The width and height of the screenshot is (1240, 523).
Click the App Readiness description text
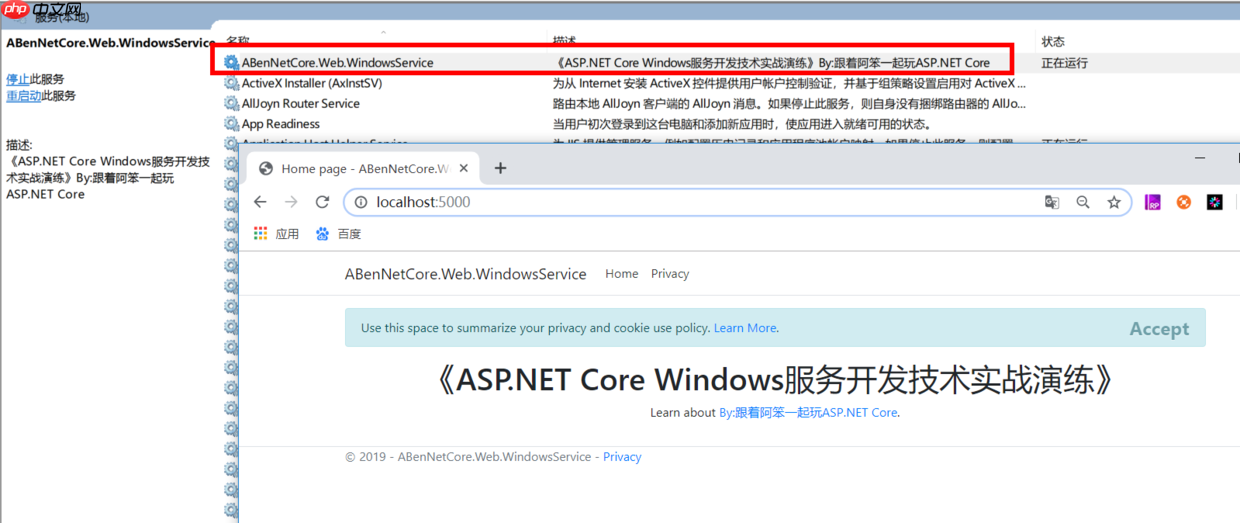[742, 124]
